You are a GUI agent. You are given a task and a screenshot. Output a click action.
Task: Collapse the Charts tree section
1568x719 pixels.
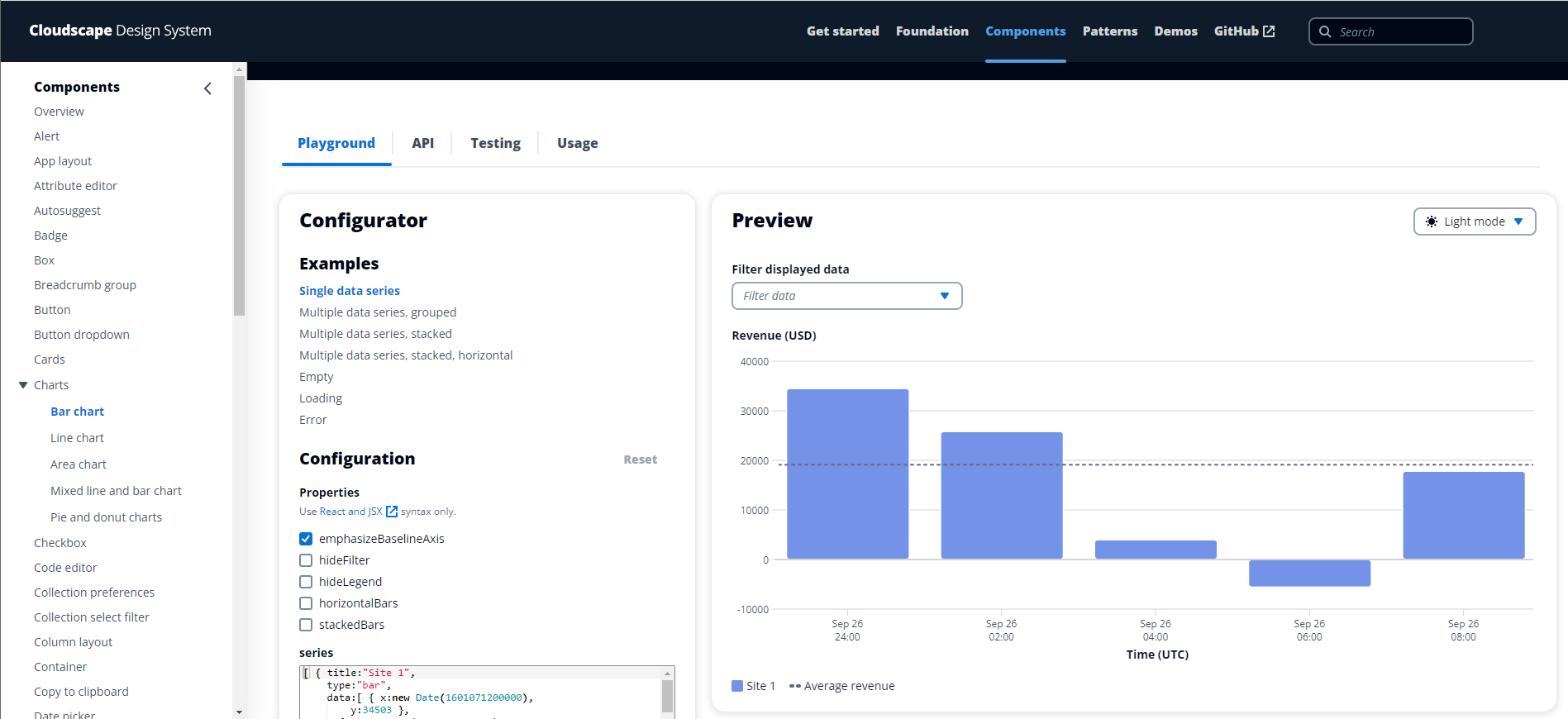pyautogui.click(x=23, y=385)
